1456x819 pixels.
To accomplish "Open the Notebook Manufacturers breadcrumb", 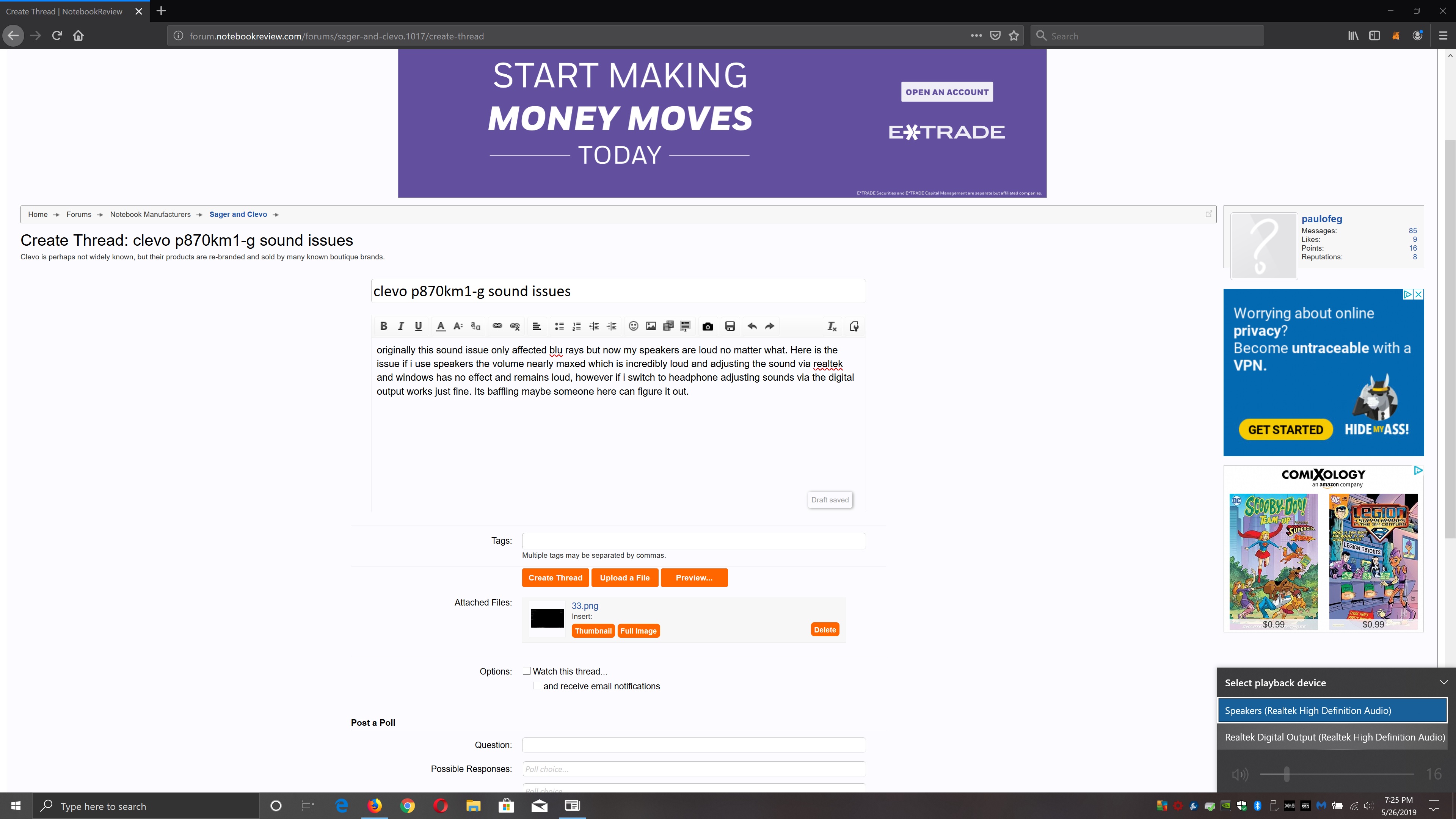I will point(151,214).
